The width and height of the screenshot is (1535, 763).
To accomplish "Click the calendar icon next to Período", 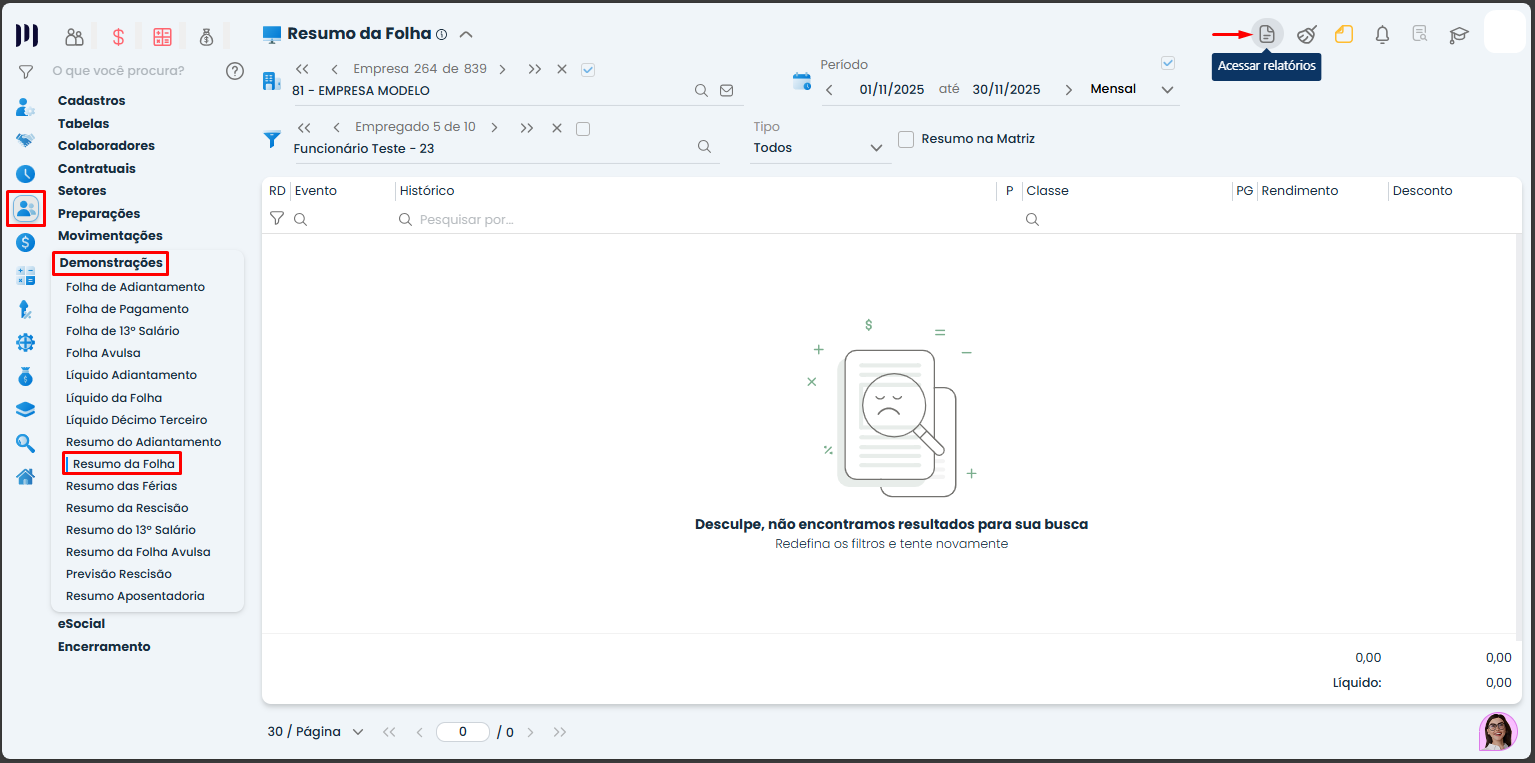I will [x=802, y=82].
